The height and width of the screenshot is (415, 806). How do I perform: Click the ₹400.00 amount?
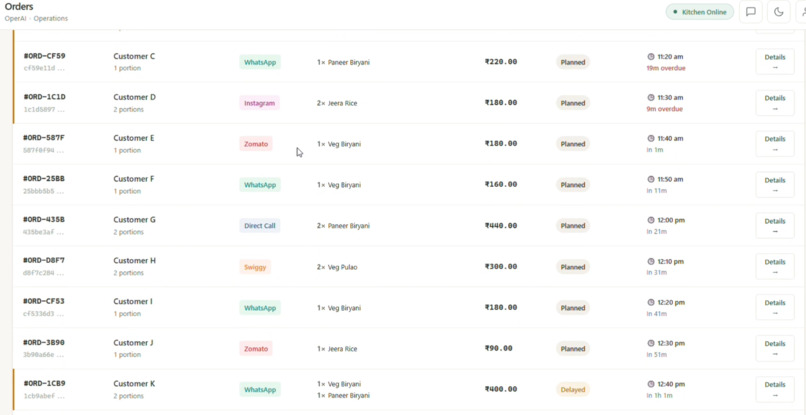coord(501,389)
